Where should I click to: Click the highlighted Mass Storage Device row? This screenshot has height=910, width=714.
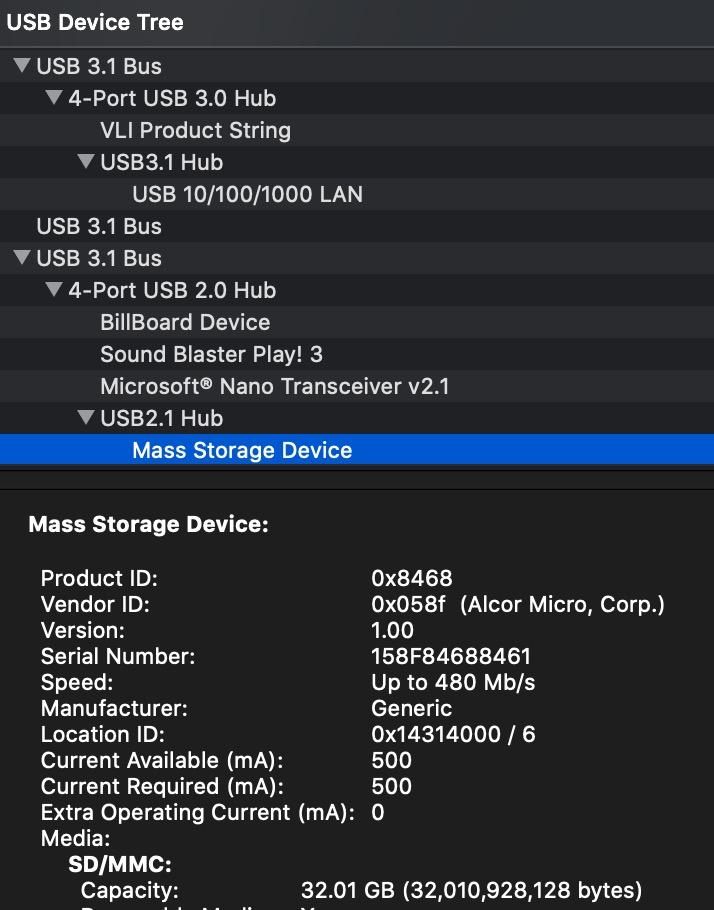coord(242,450)
